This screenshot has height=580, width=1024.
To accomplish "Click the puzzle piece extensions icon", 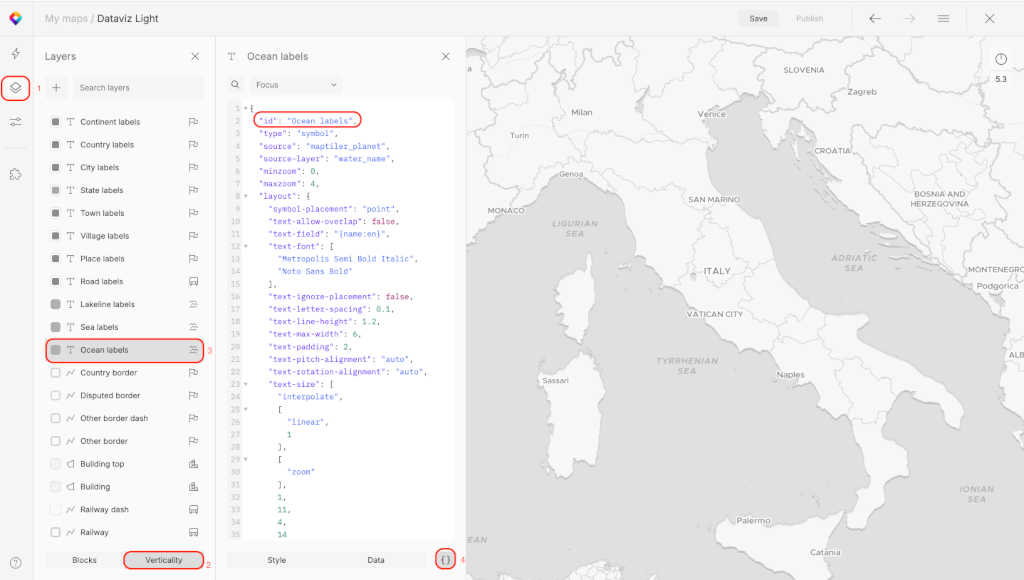I will tap(16, 174).
